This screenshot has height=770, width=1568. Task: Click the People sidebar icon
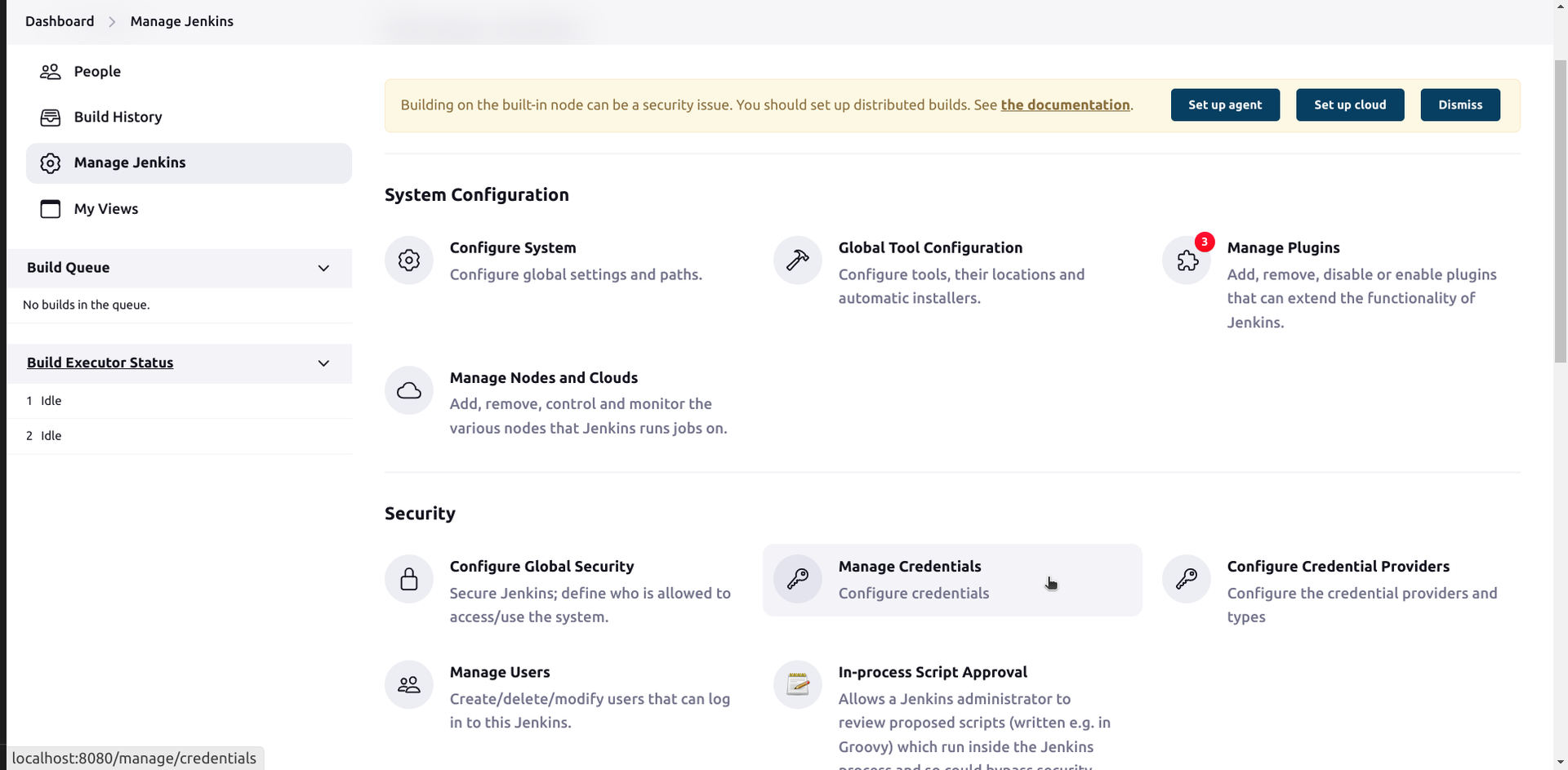pos(51,72)
